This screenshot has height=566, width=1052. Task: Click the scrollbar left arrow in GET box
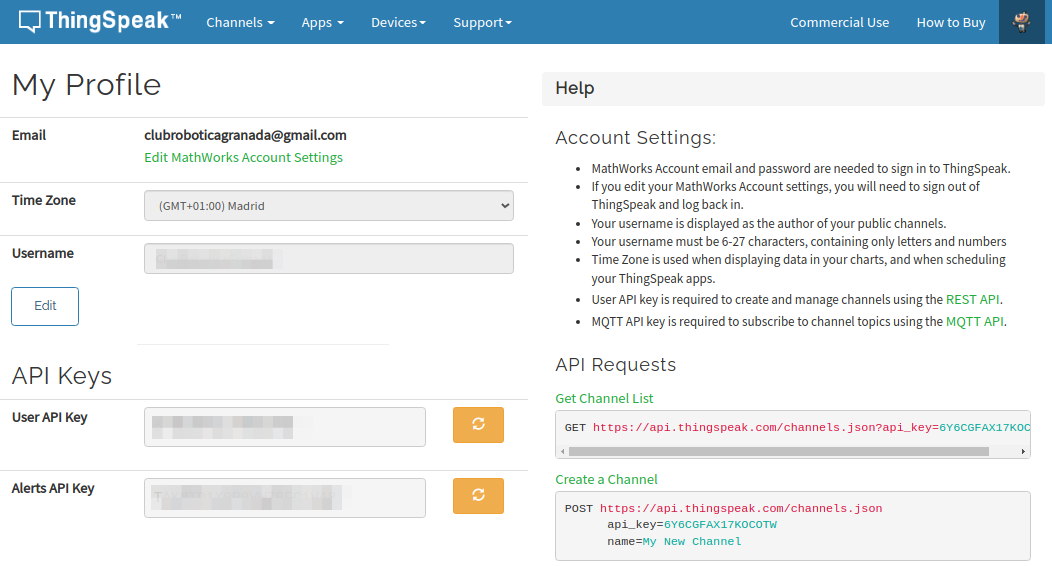pyautogui.click(x=562, y=451)
